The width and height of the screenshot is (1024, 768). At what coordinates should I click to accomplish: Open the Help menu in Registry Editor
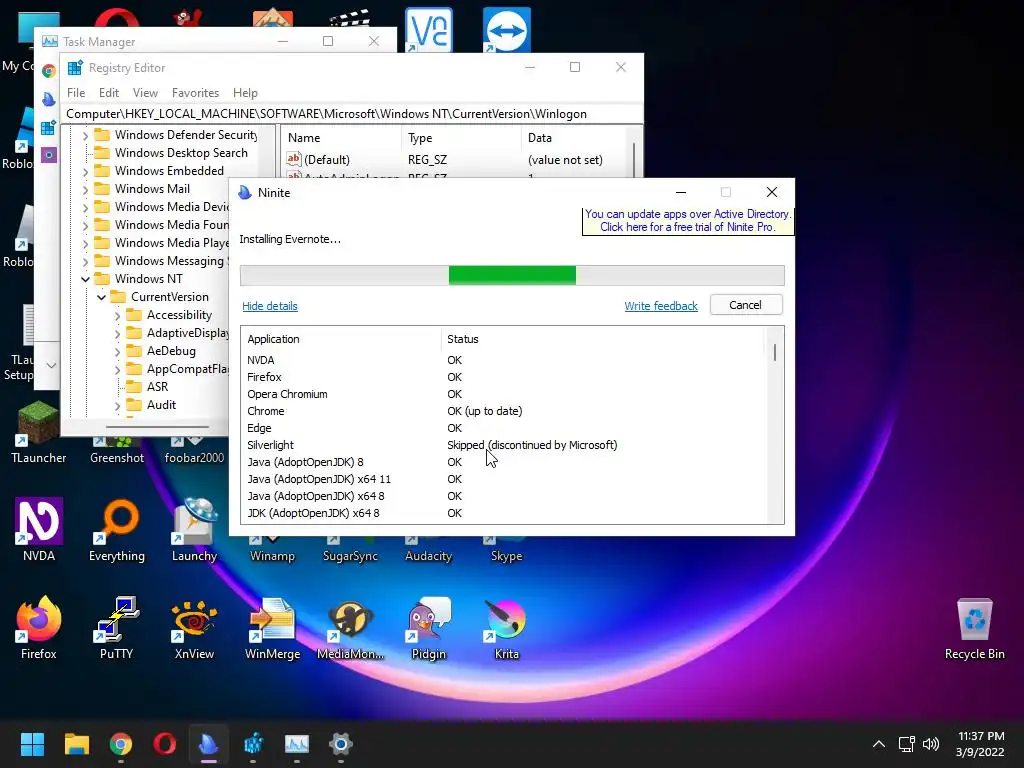click(246, 93)
